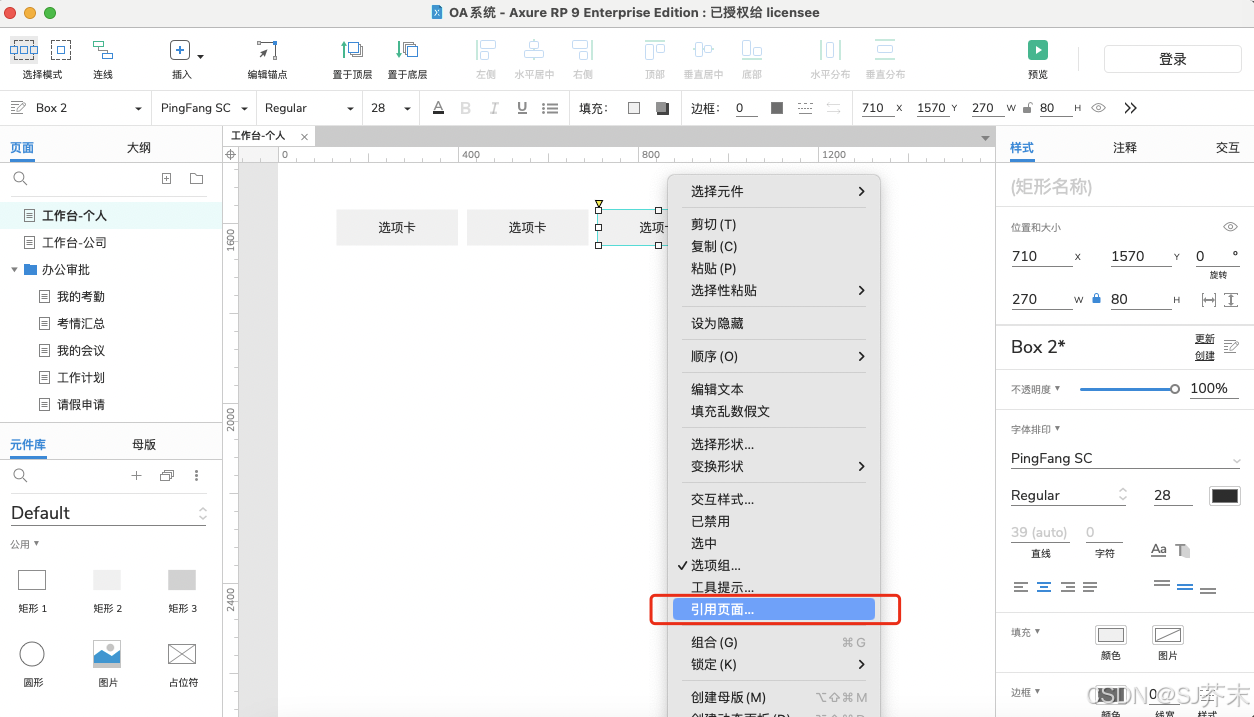This screenshot has height=717, width=1254.
Task: Click the search icon in pages panel
Action: coord(20,178)
